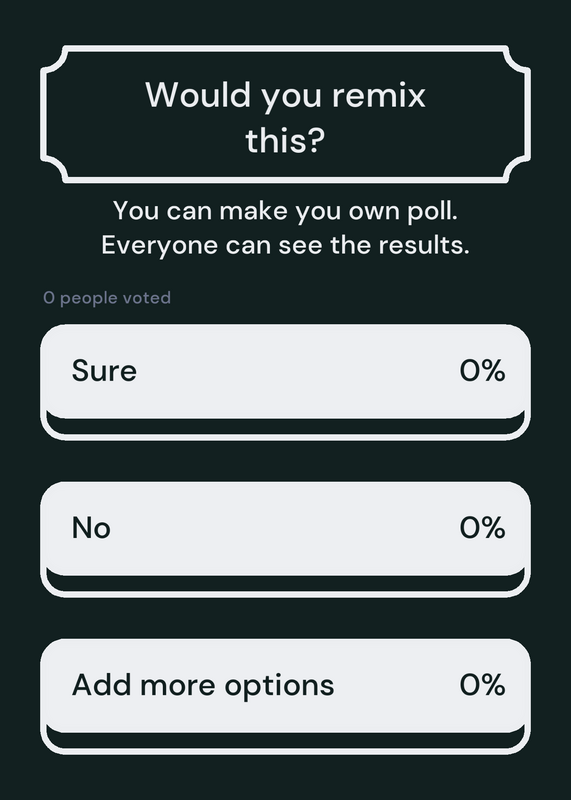Screen dimensions: 571x800
Task: Click bottom edge of Add more options button
Action: pyautogui.click(x=285, y=742)
